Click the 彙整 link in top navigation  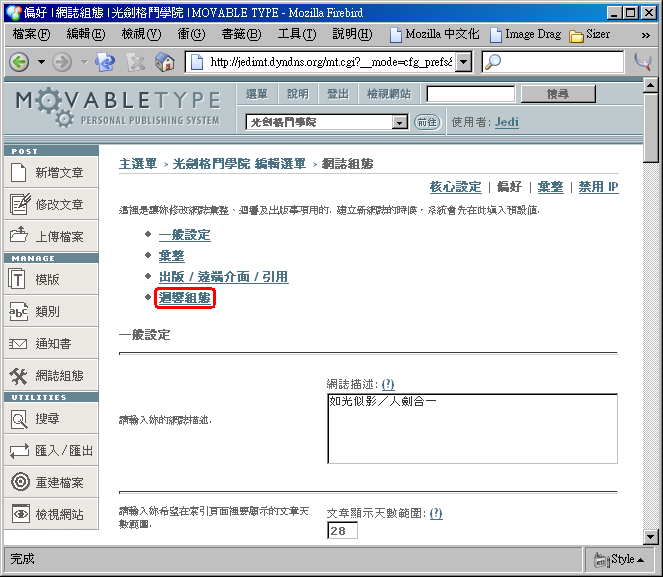tap(550, 187)
